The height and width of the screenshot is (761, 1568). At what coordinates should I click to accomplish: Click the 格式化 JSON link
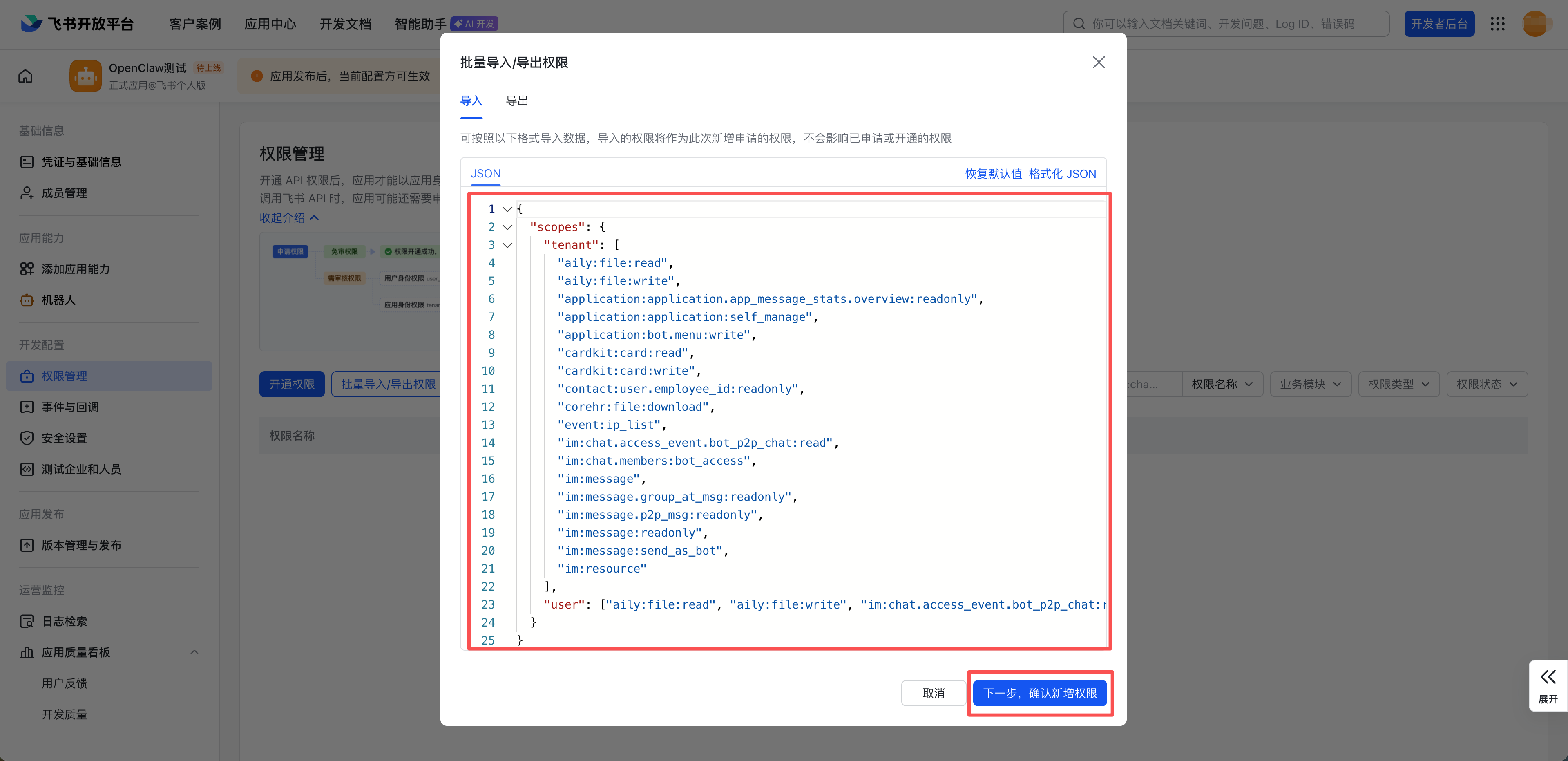1062,174
